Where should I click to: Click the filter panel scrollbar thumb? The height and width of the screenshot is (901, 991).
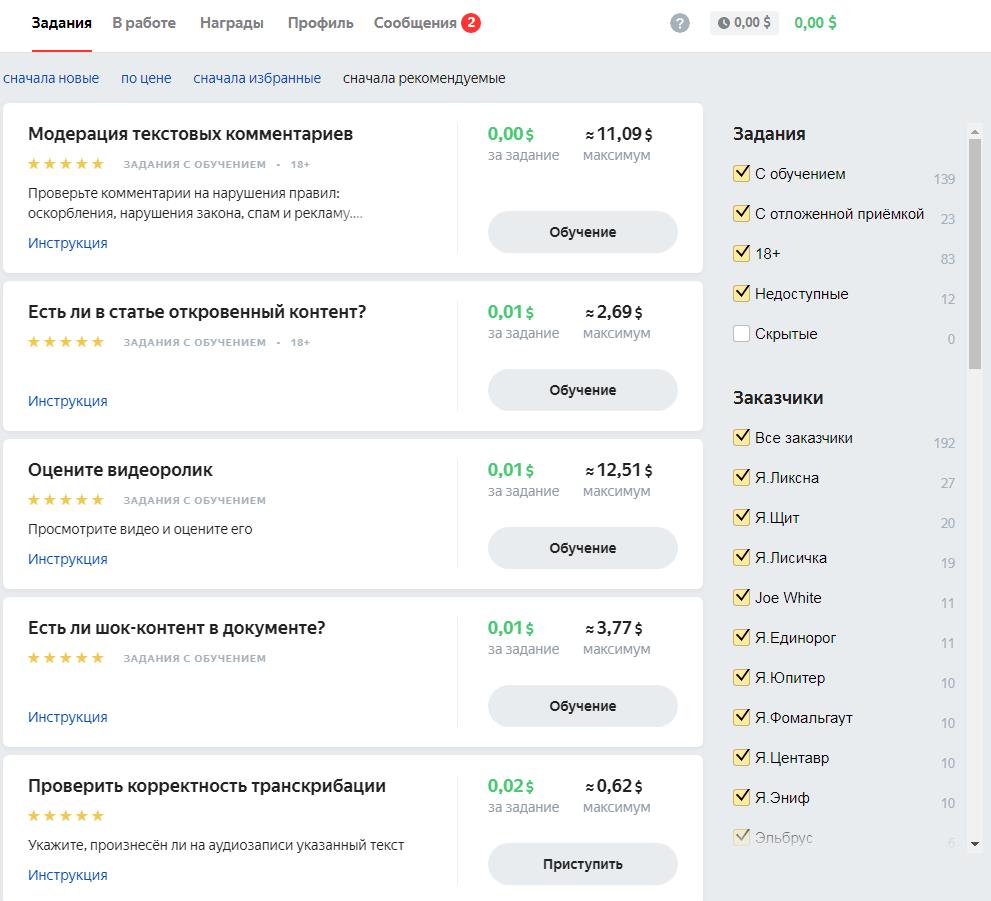point(975,254)
